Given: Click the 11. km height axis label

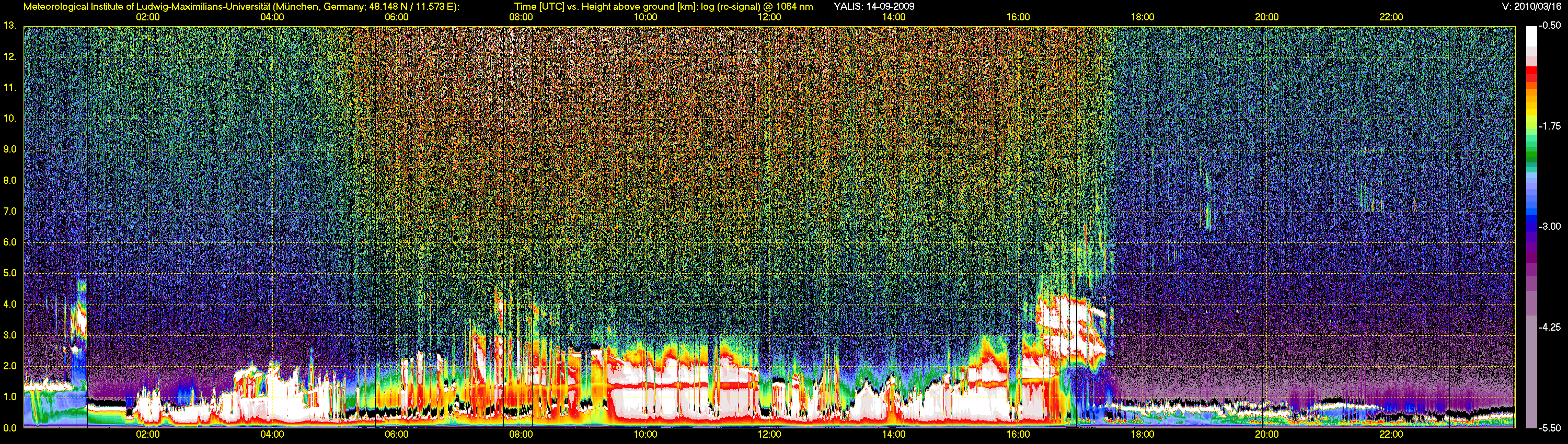Looking at the screenshot, I should click(x=10, y=88).
